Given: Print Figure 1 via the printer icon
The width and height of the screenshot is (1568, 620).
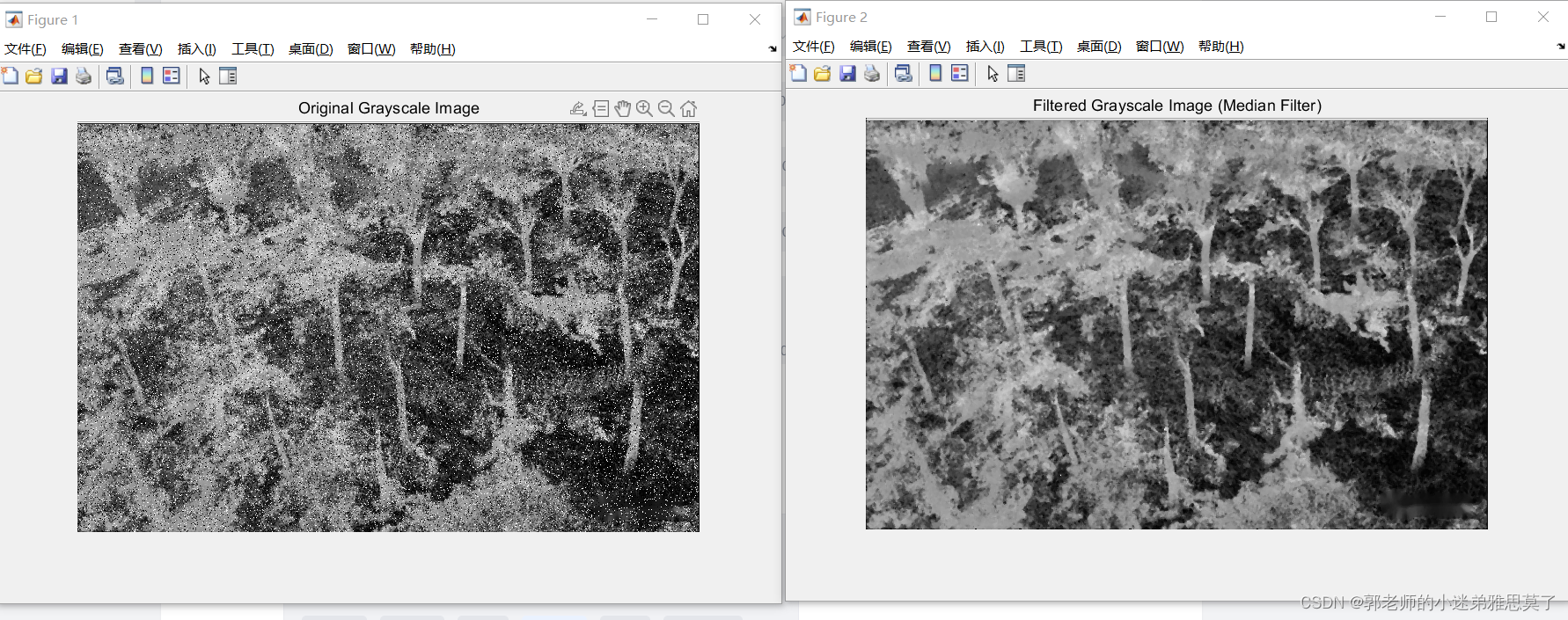Looking at the screenshot, I should coord(84,76).
